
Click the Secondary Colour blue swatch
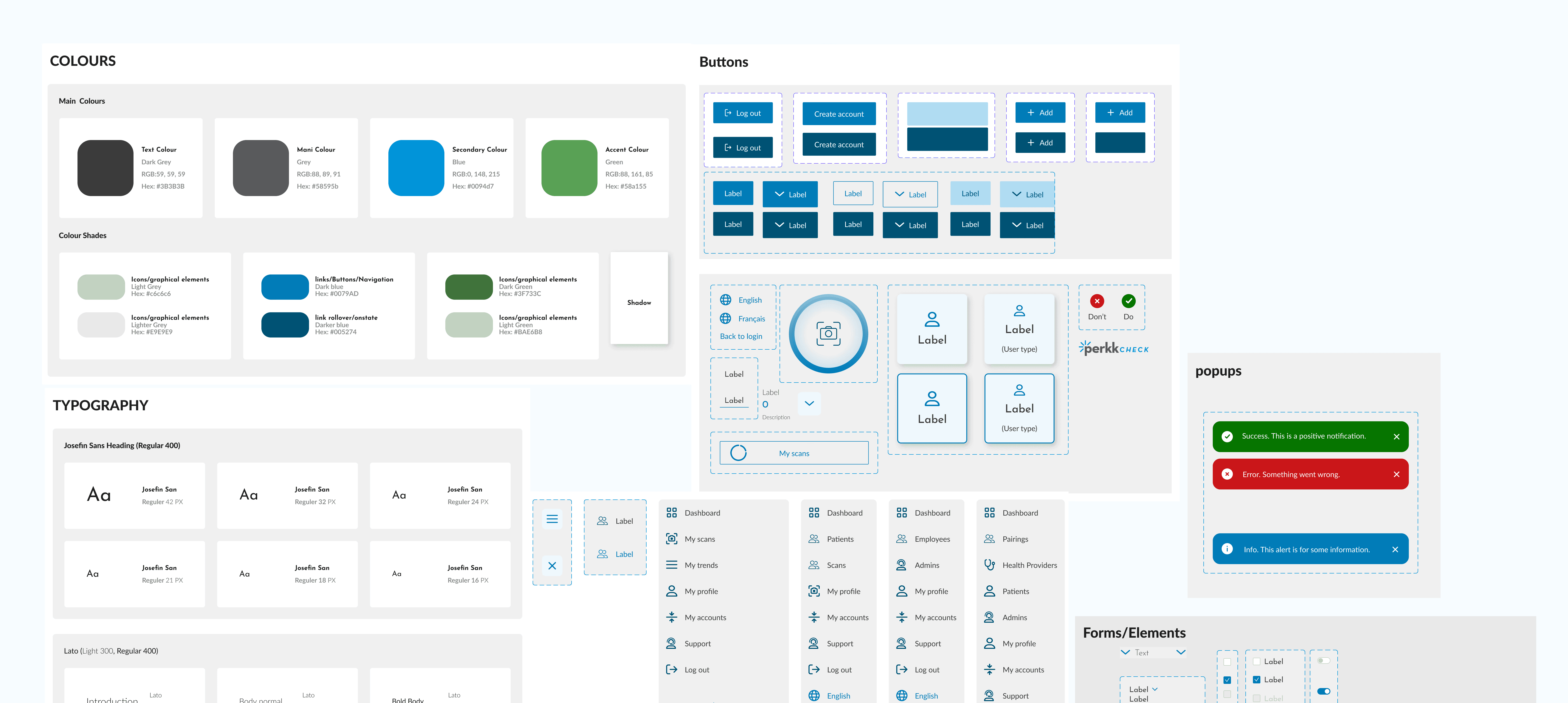tap(416, 168)
